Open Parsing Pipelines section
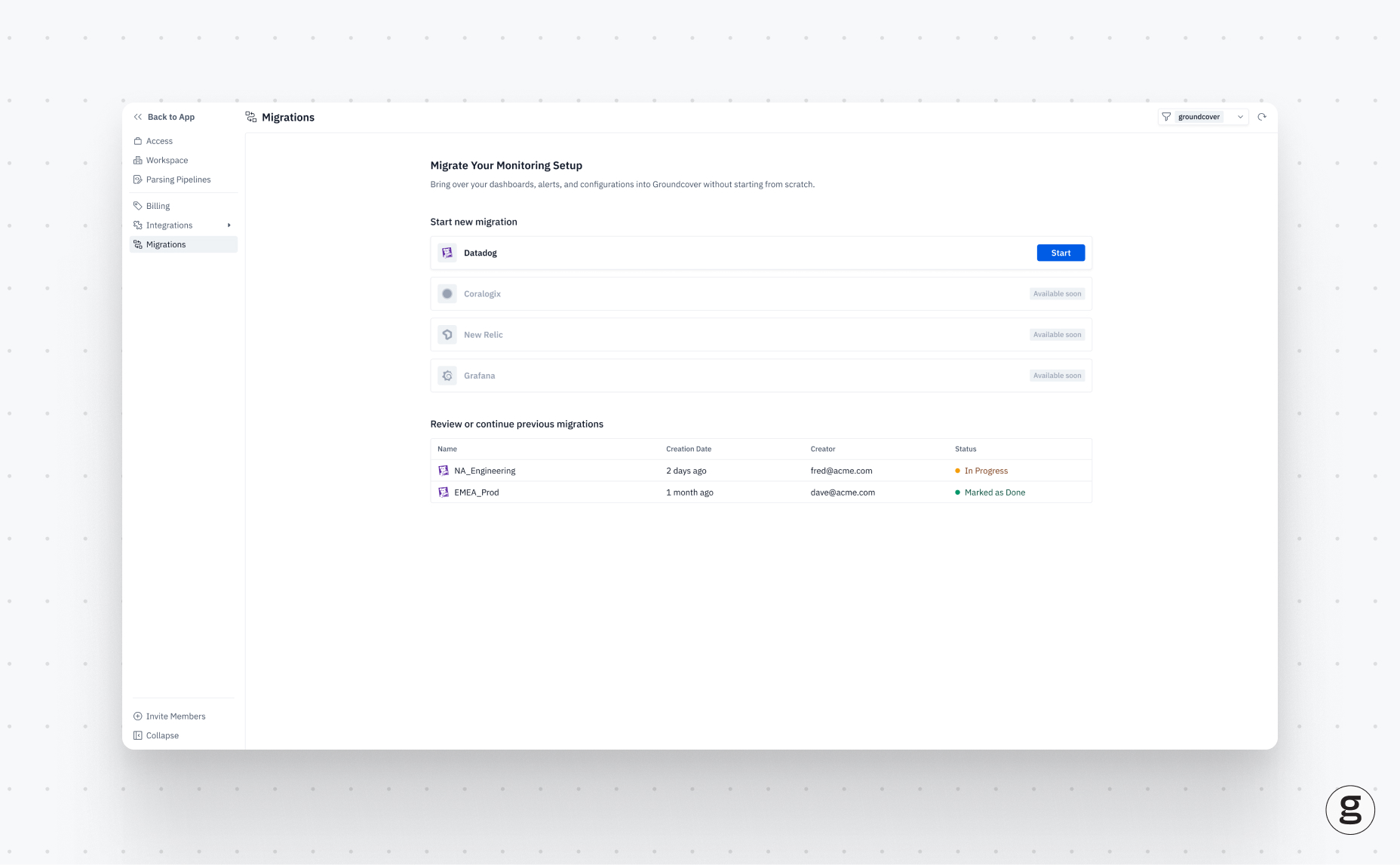The width and height of the screenshot is (1400, 865). [184, 179]
